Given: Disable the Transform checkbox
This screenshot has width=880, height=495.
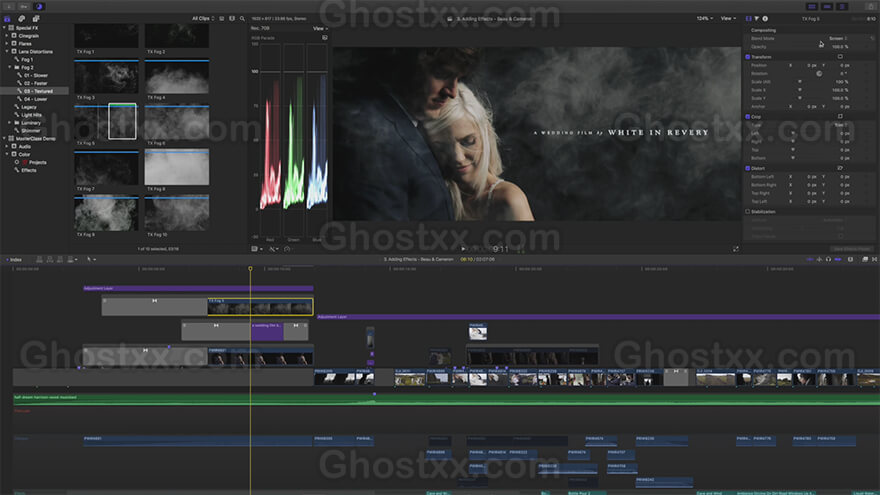Looking at the screenshot, I should coord(748,57).
